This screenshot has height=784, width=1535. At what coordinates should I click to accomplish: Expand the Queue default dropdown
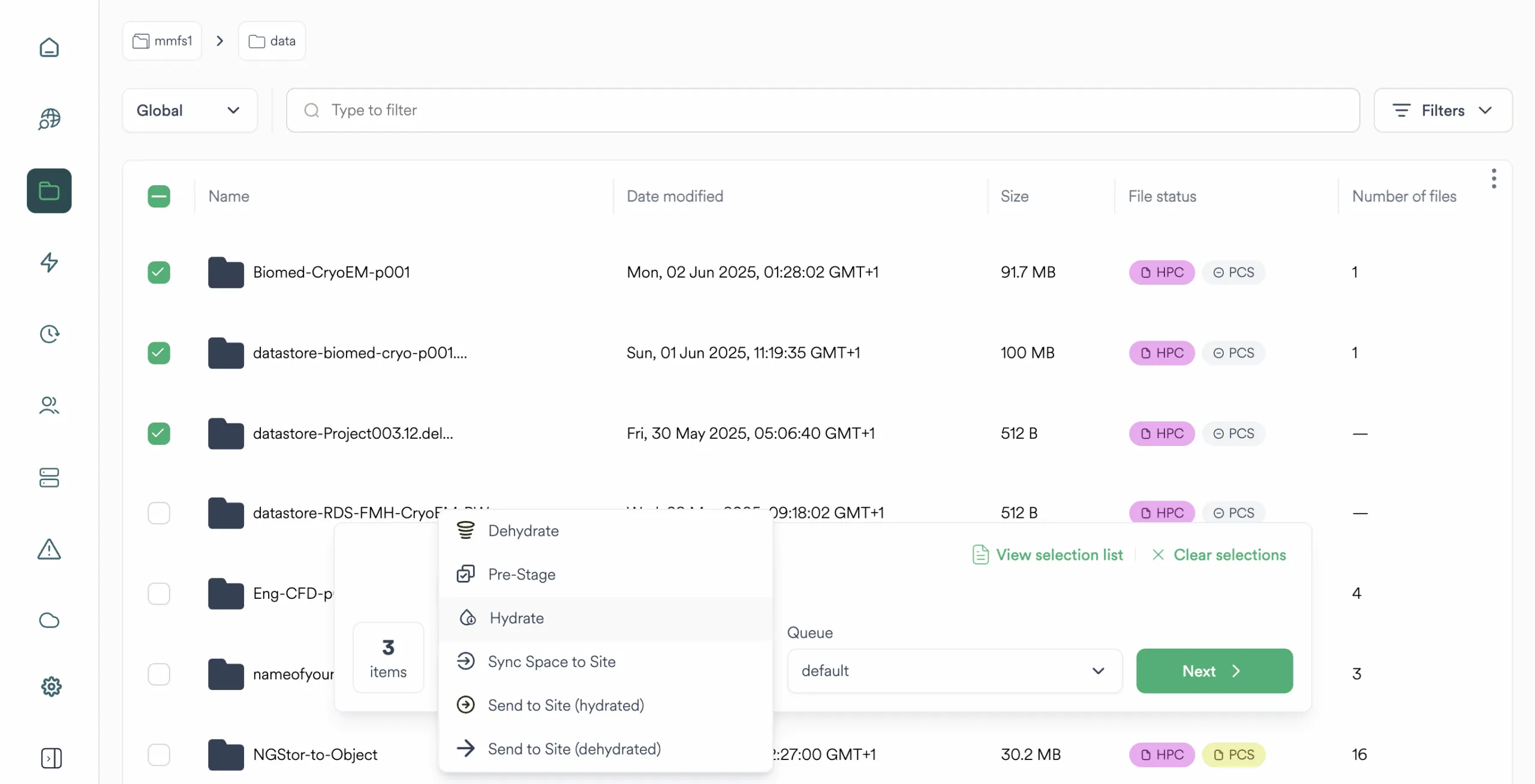pyautogui.click(x=954, y=671)
